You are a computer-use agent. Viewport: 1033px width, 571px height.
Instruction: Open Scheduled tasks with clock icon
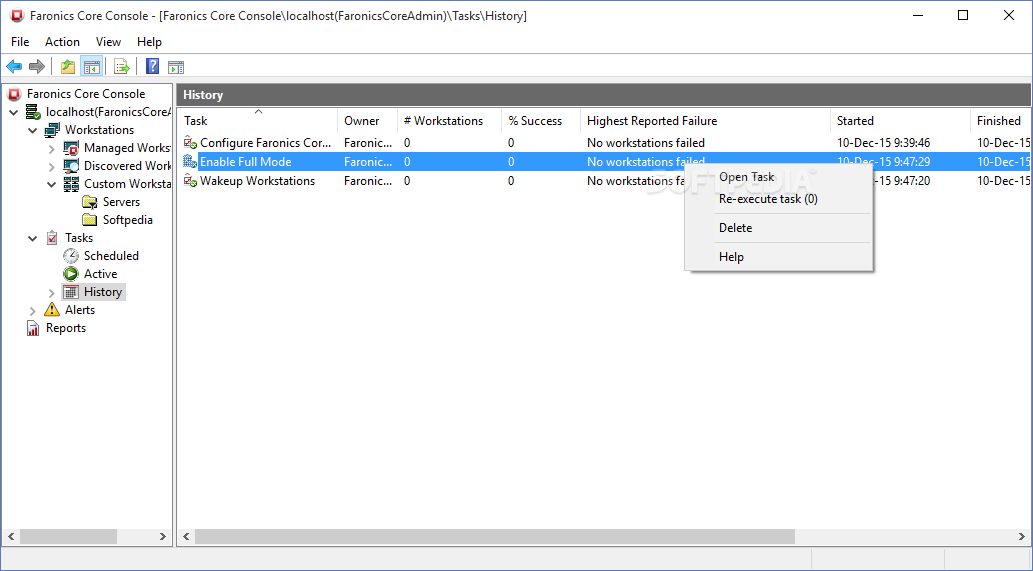(111, 256)
